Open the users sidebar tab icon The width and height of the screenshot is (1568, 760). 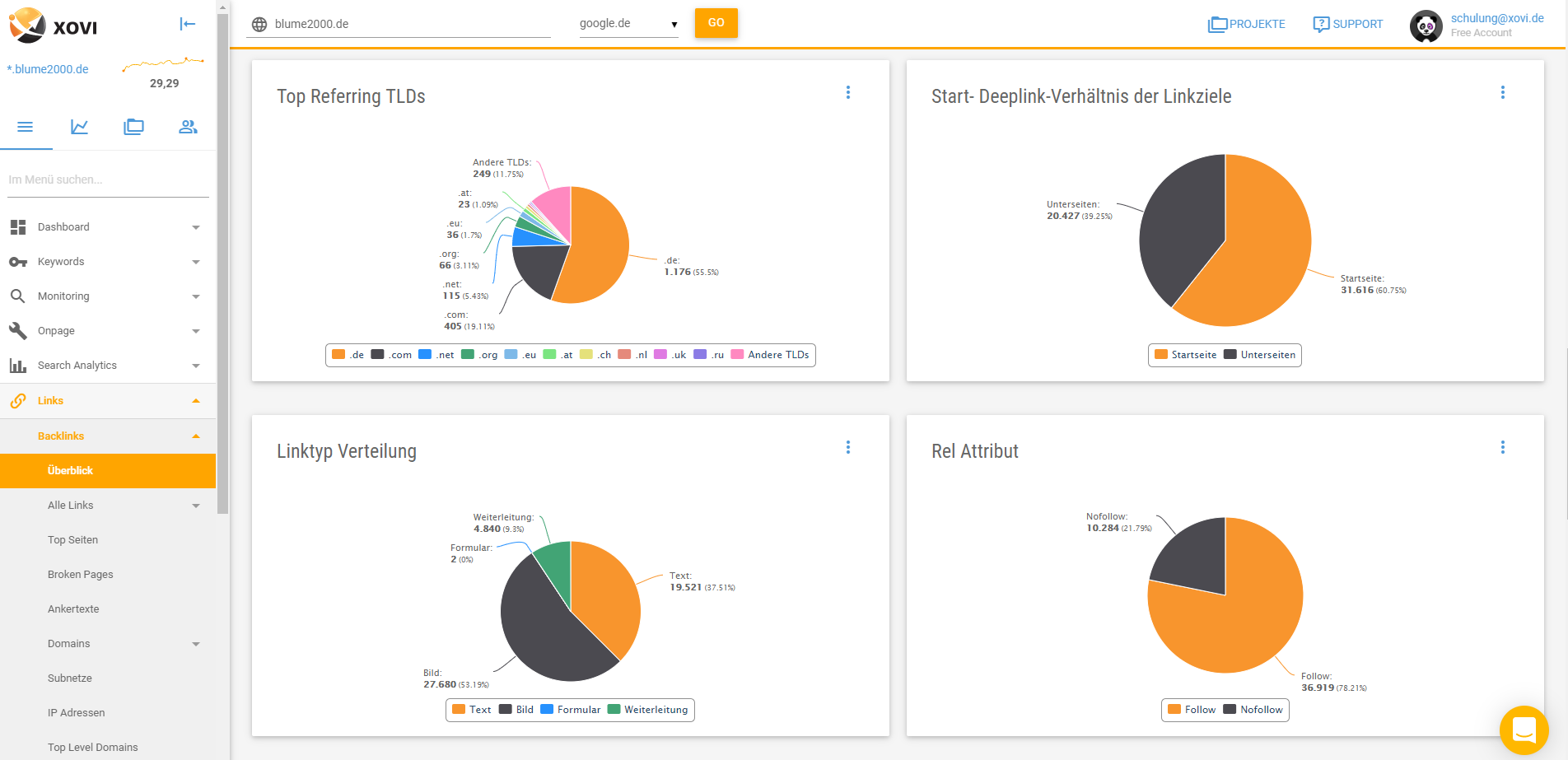[188, 127]
